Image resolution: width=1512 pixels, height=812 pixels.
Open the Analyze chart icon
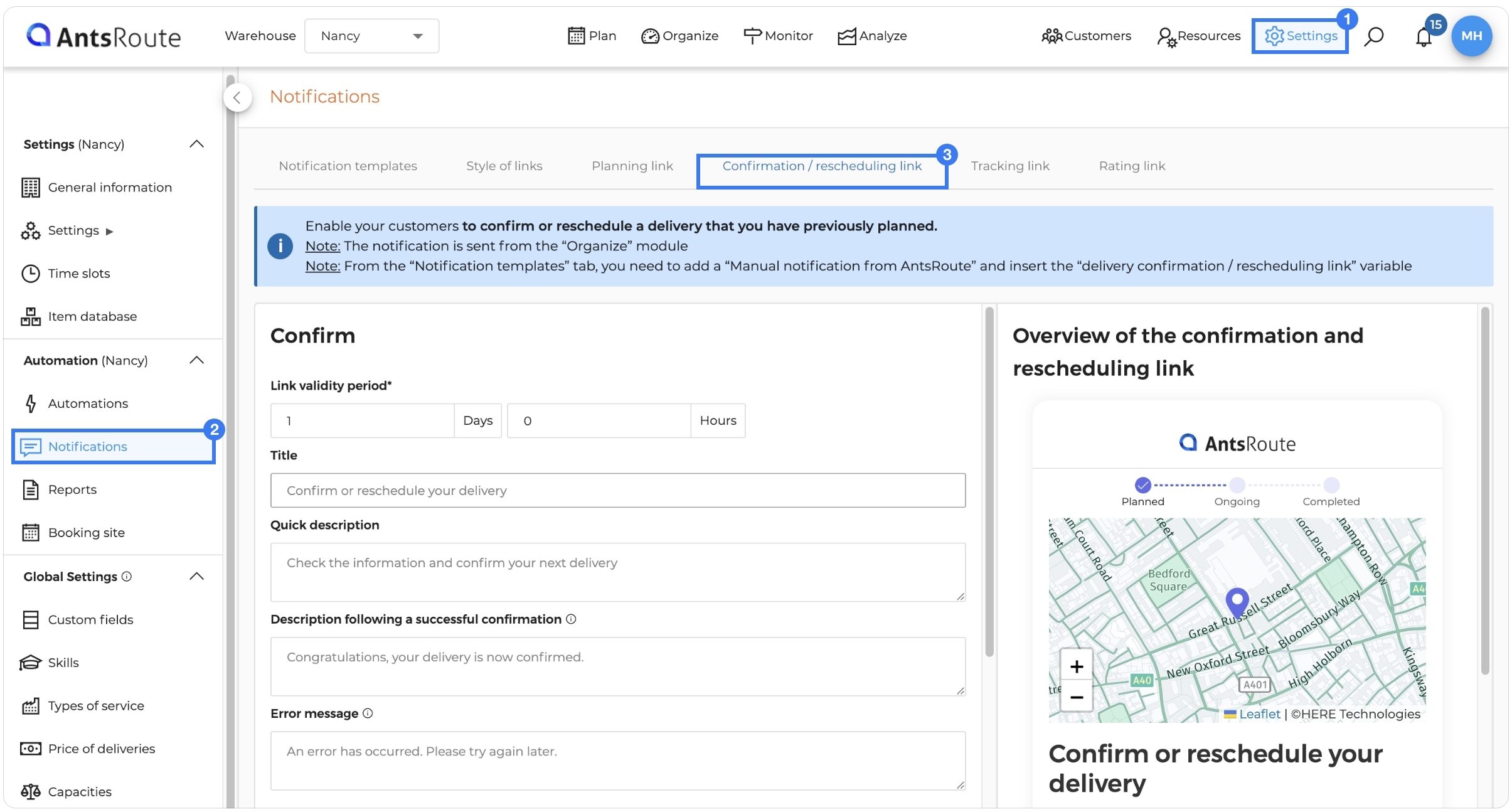tap(846, 36)
